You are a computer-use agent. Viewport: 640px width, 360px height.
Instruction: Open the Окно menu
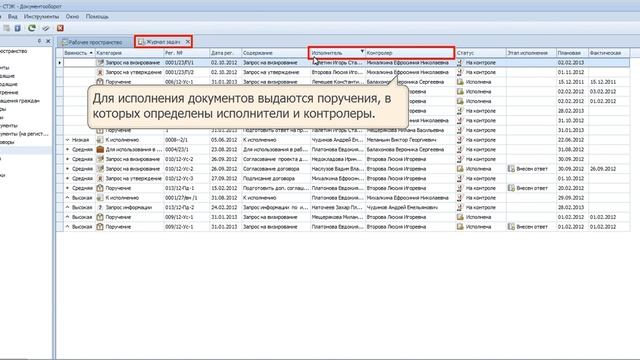(72, 17)
